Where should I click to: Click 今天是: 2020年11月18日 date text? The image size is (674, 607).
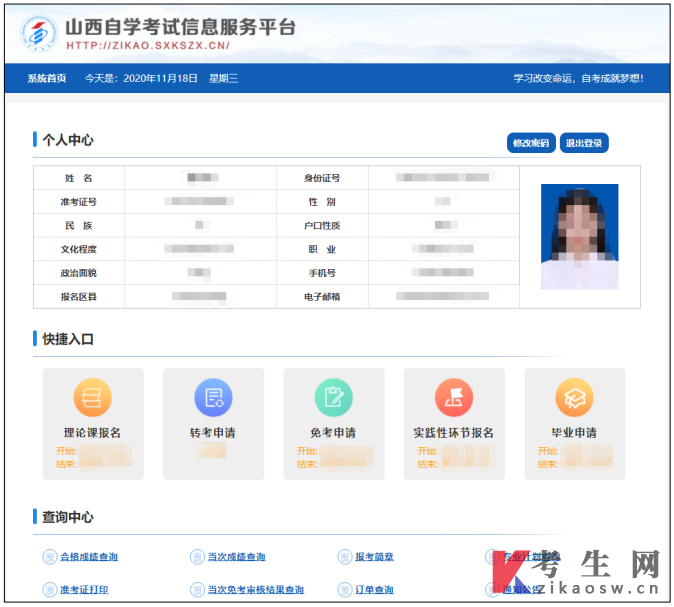pyautogui.click(x=141, y=78)
